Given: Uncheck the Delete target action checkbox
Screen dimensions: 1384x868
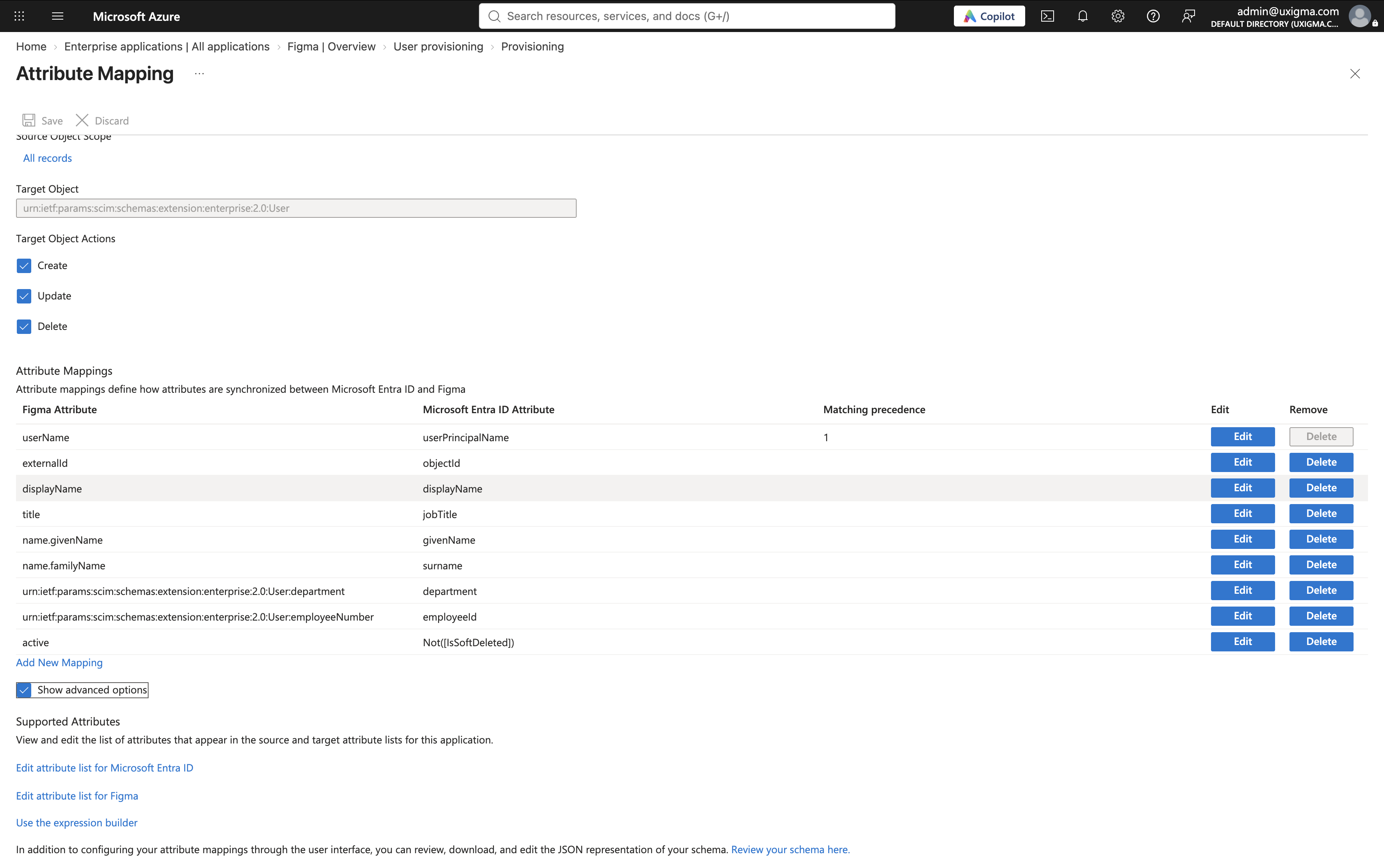Looking at the screenshot, I should coord(24,327).
